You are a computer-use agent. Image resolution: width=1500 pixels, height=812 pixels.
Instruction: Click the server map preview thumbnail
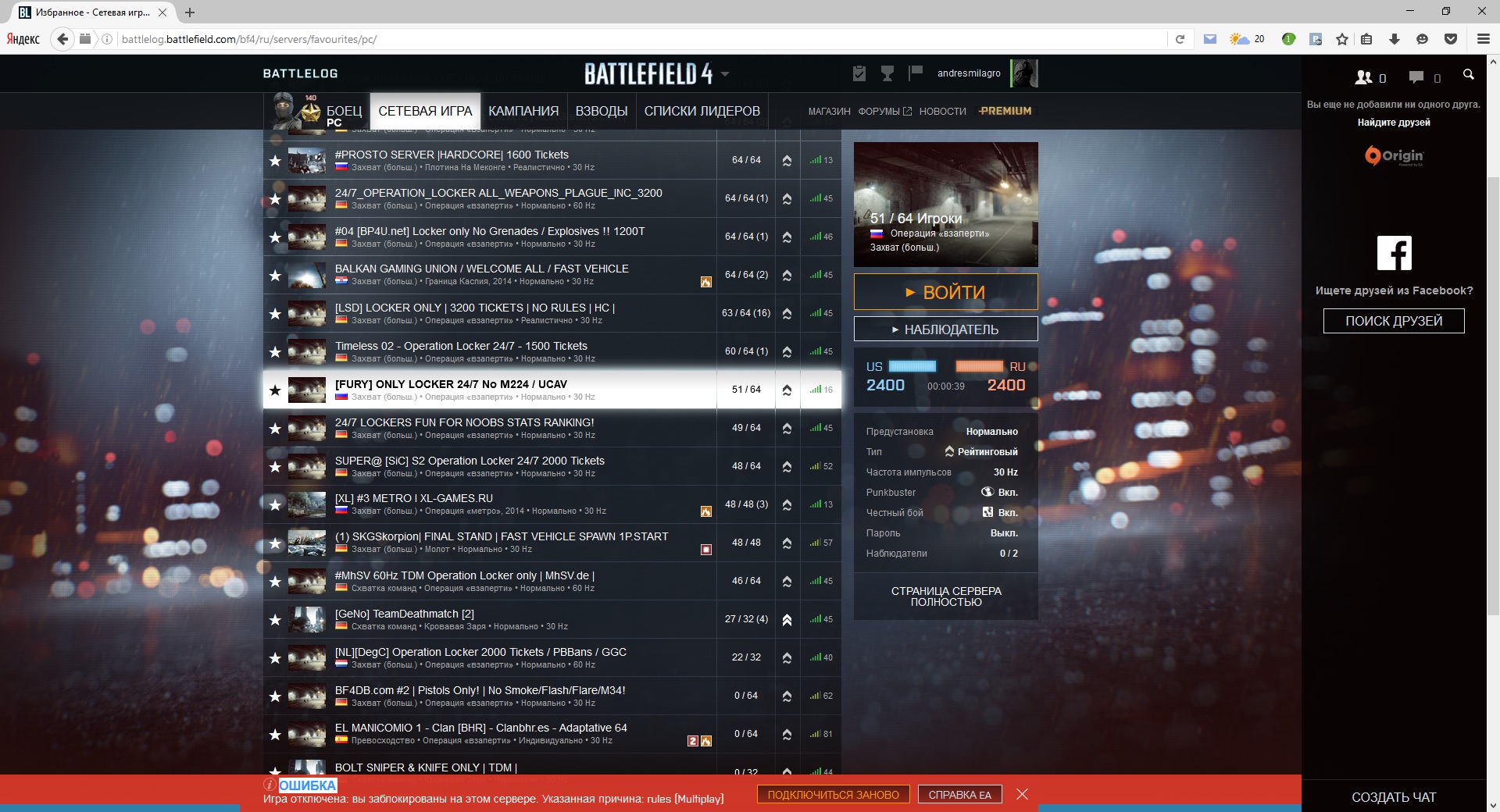[946, 205]
